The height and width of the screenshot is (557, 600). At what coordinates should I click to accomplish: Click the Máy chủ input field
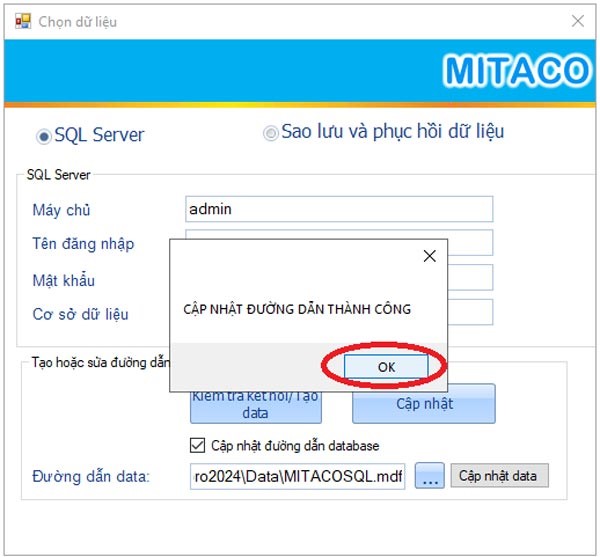[x=339, y=209]
